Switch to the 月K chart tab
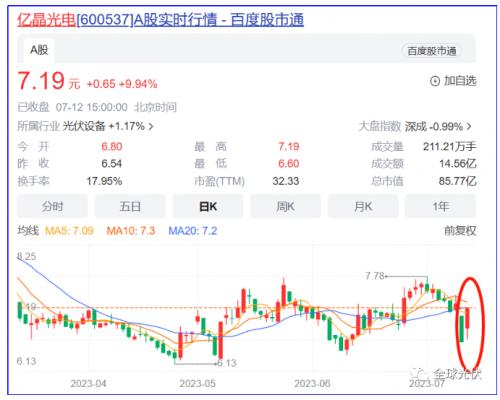The image size is (500, 400). tap(363, 207)
